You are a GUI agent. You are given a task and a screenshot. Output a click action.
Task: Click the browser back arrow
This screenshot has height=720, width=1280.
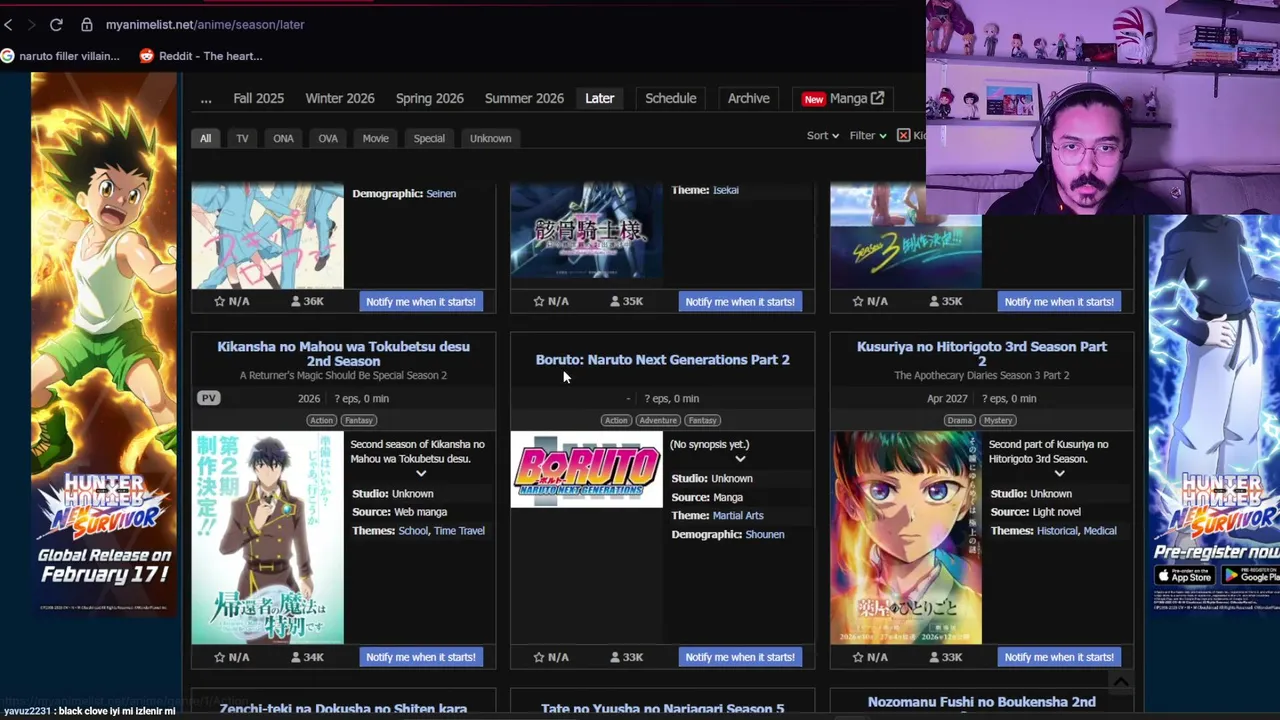[x=8, y=24]
